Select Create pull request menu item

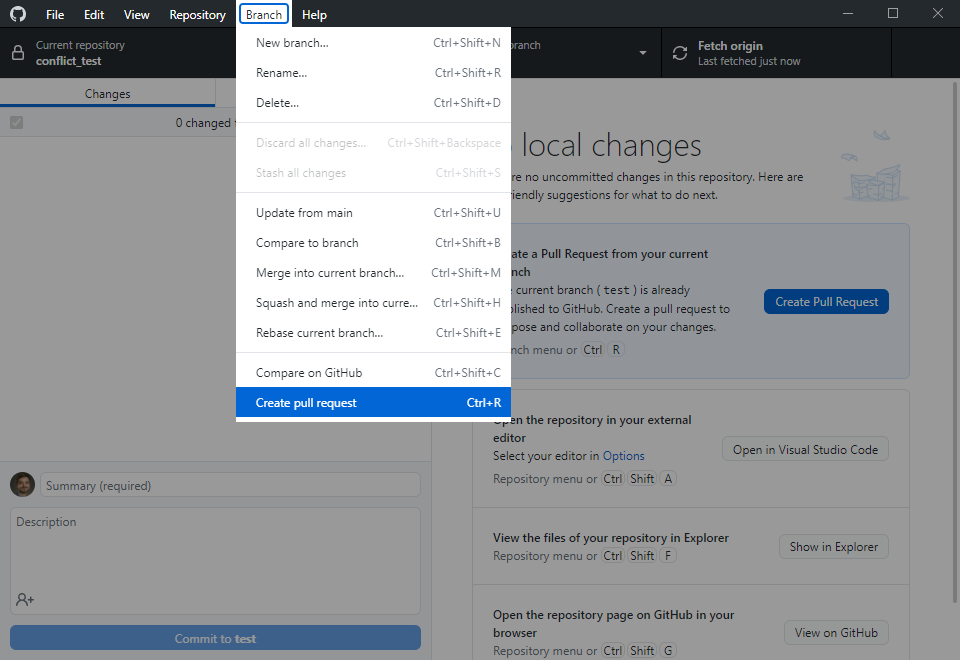tap(373, 403)
